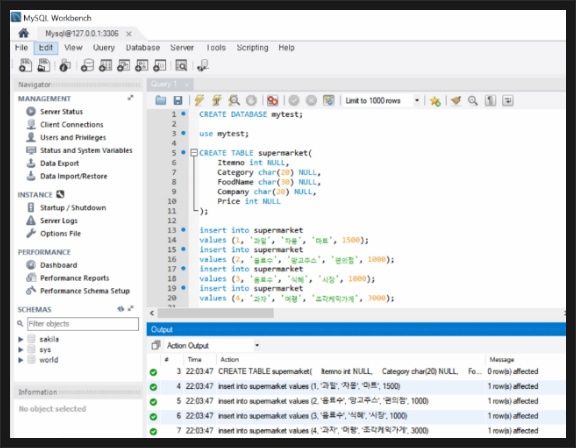This screenshot has width=576, height=448.
Task: Click the rollback transaction icon
Action: (x=311, y=100)
